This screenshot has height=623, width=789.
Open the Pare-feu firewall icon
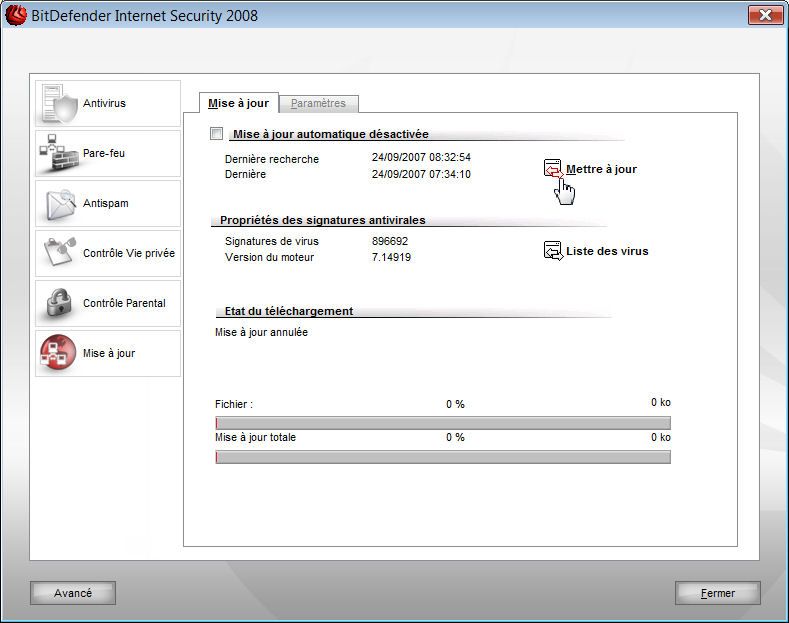click(57, 154)
